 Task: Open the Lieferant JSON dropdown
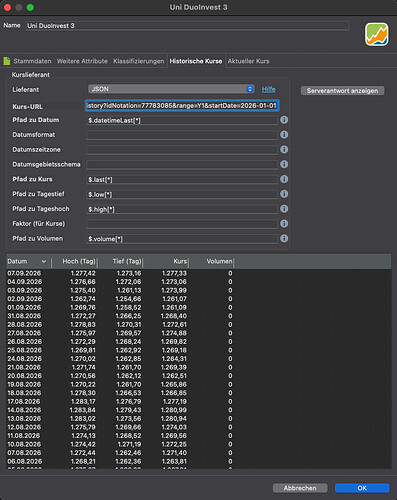[x=171, y=89]
